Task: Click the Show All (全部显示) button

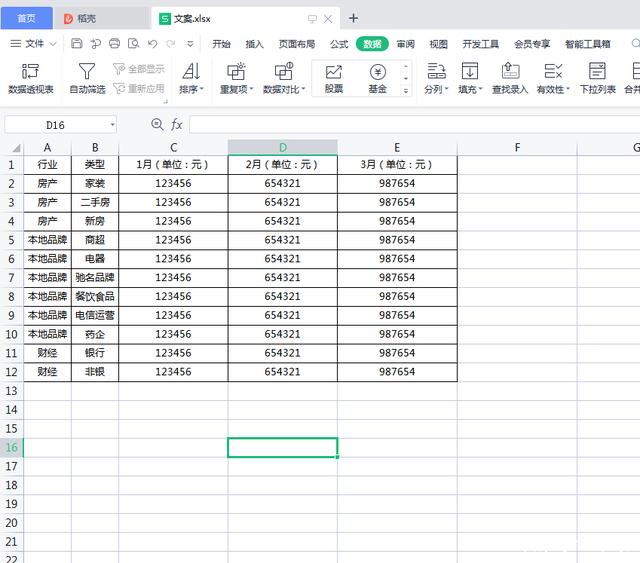Action: pyautogui.click(x=139, y=69)
